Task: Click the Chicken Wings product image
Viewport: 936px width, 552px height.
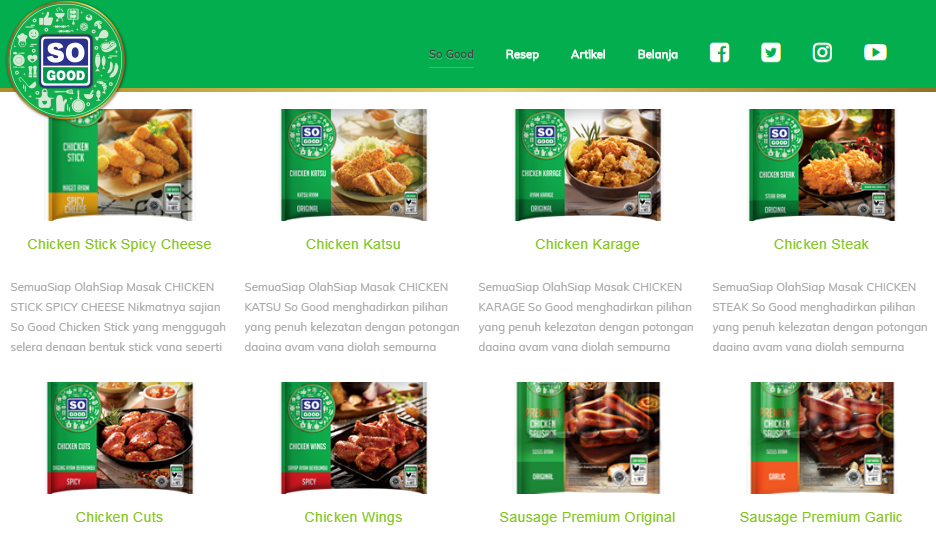Action: (x=354, y=438)
